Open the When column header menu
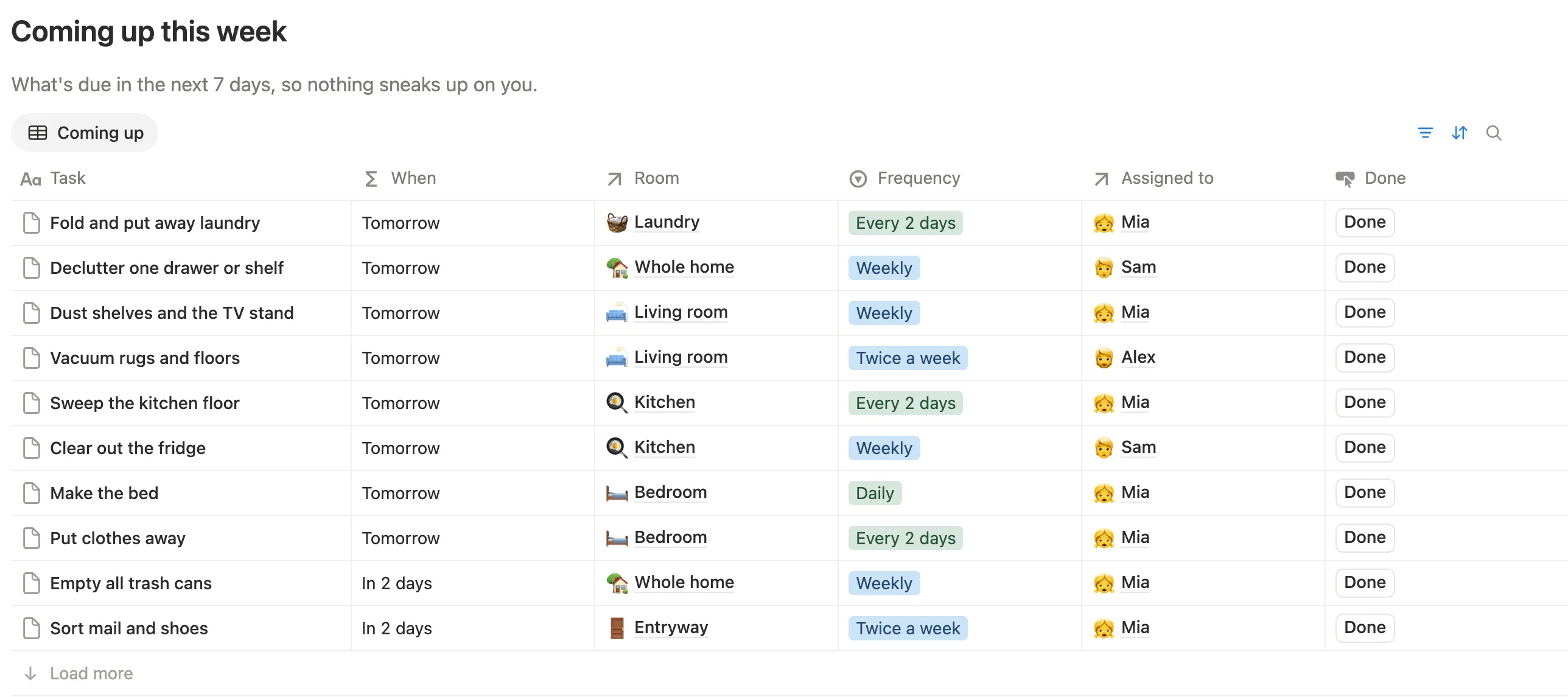 pos(400,178)
